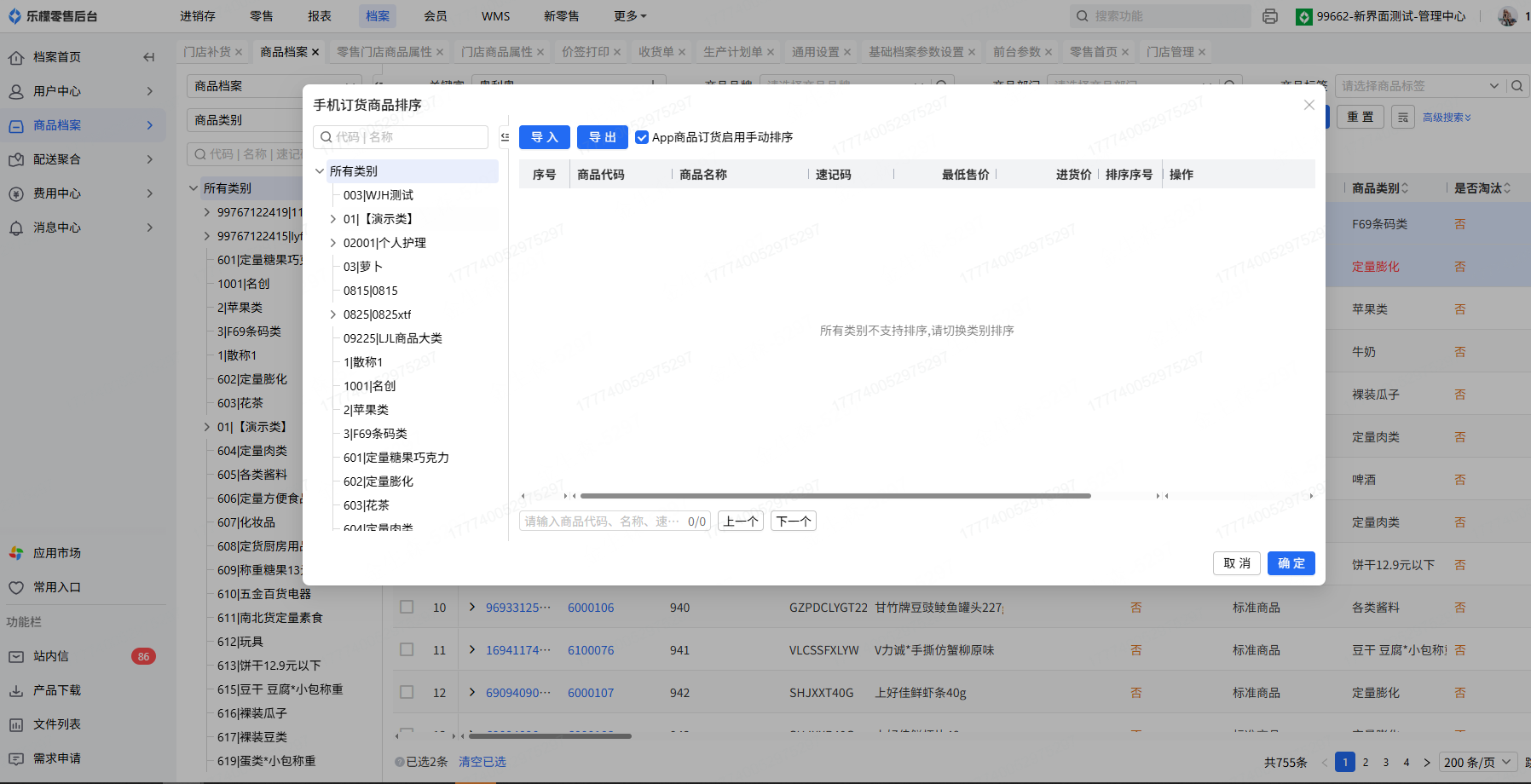The width and height of the screenshot is (1531, 784).
Task: Focus the 请输入商品代码 search box in dialog
Action: click(x=615, y=522)
